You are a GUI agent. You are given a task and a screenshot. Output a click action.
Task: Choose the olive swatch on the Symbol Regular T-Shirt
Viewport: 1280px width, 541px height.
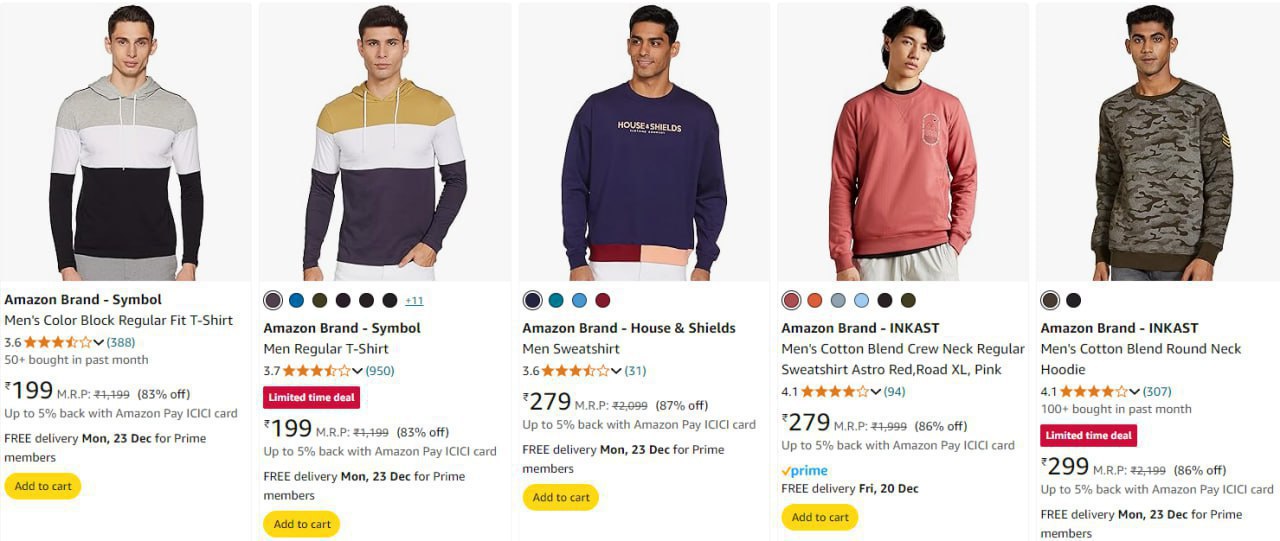click(x=320, y=300)
